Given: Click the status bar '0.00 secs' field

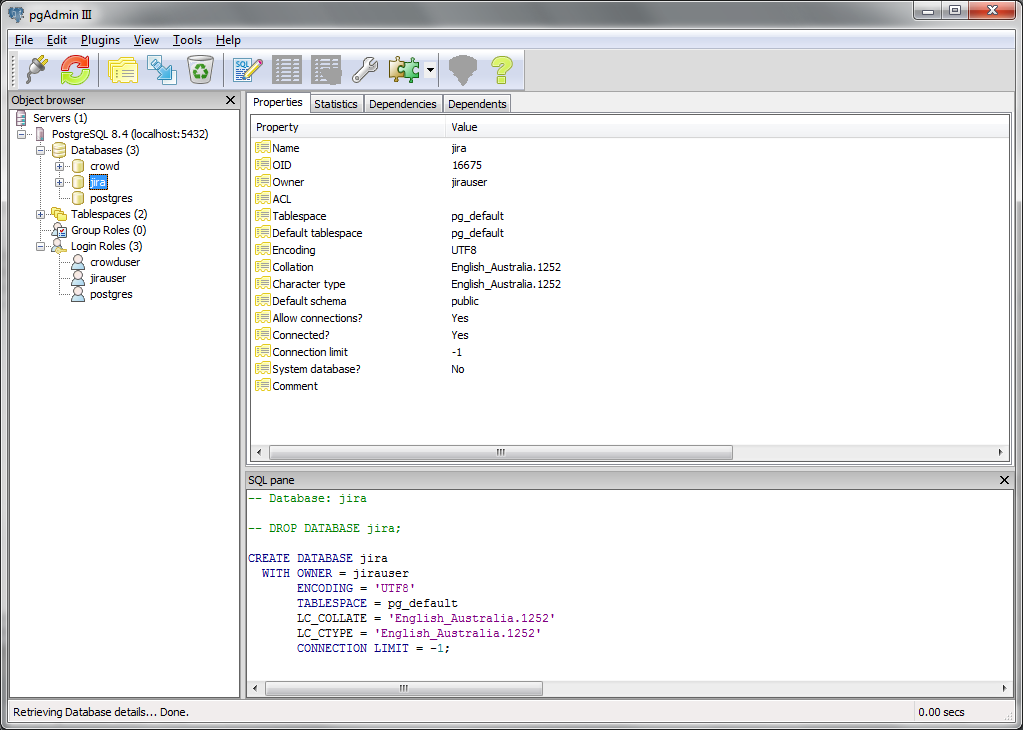Looking at the screenshot, I should pyautogui.click(x=941, y=712).
